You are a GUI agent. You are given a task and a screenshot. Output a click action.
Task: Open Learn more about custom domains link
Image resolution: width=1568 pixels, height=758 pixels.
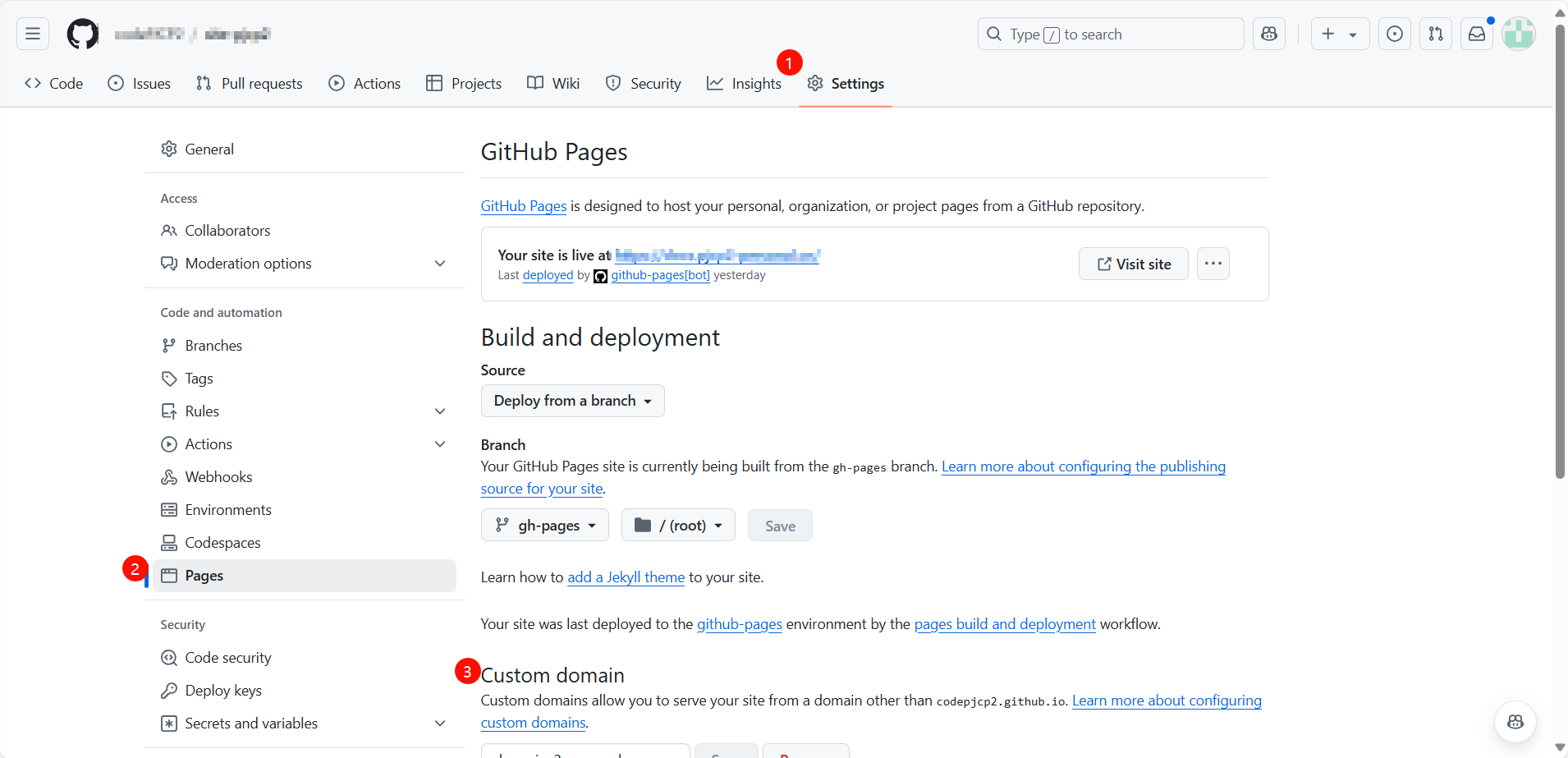[x=1167, y=701]
